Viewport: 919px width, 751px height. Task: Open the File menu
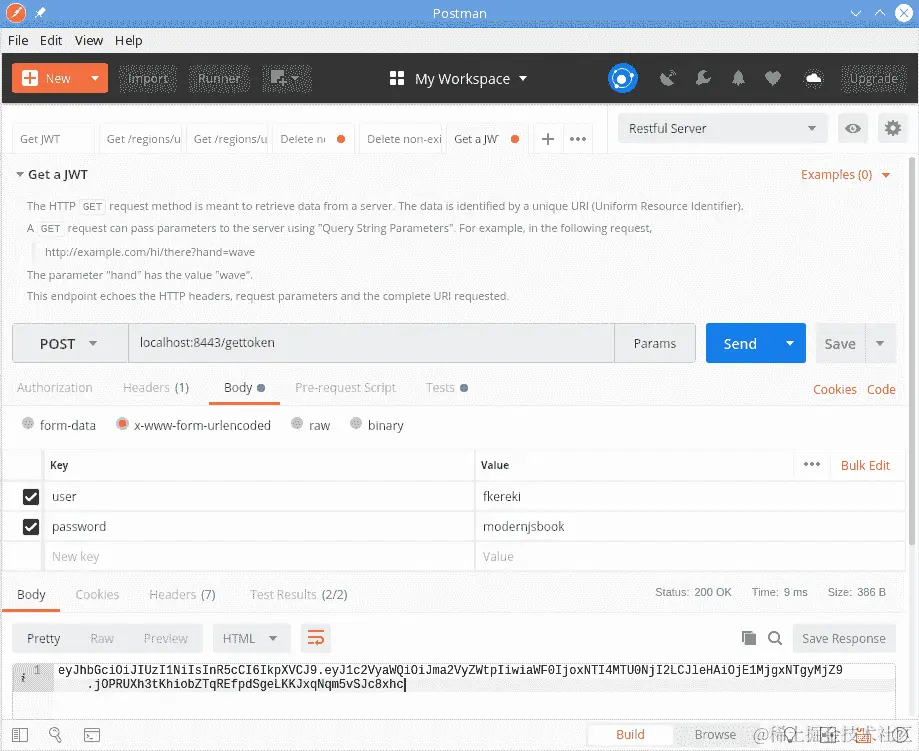pos(18,40)
